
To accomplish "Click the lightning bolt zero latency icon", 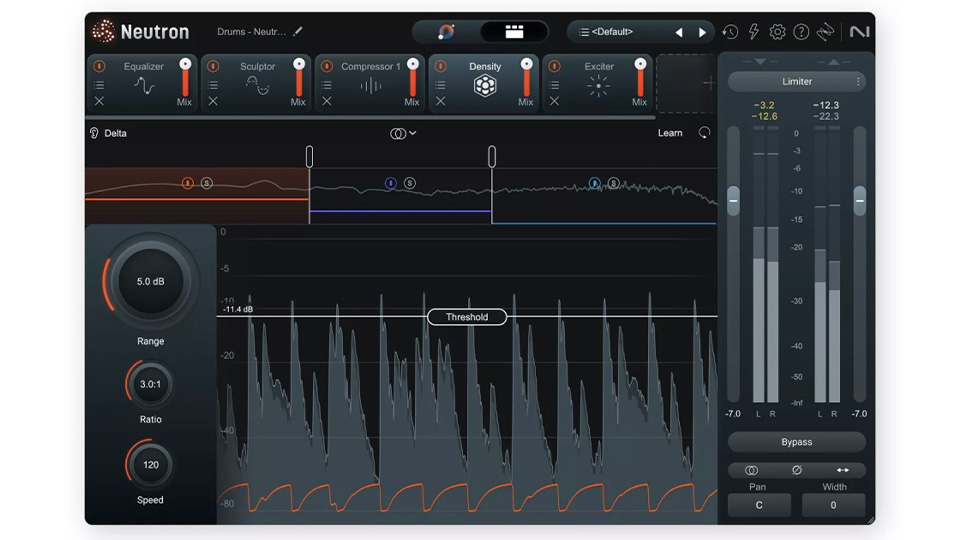I will [754, 32].
